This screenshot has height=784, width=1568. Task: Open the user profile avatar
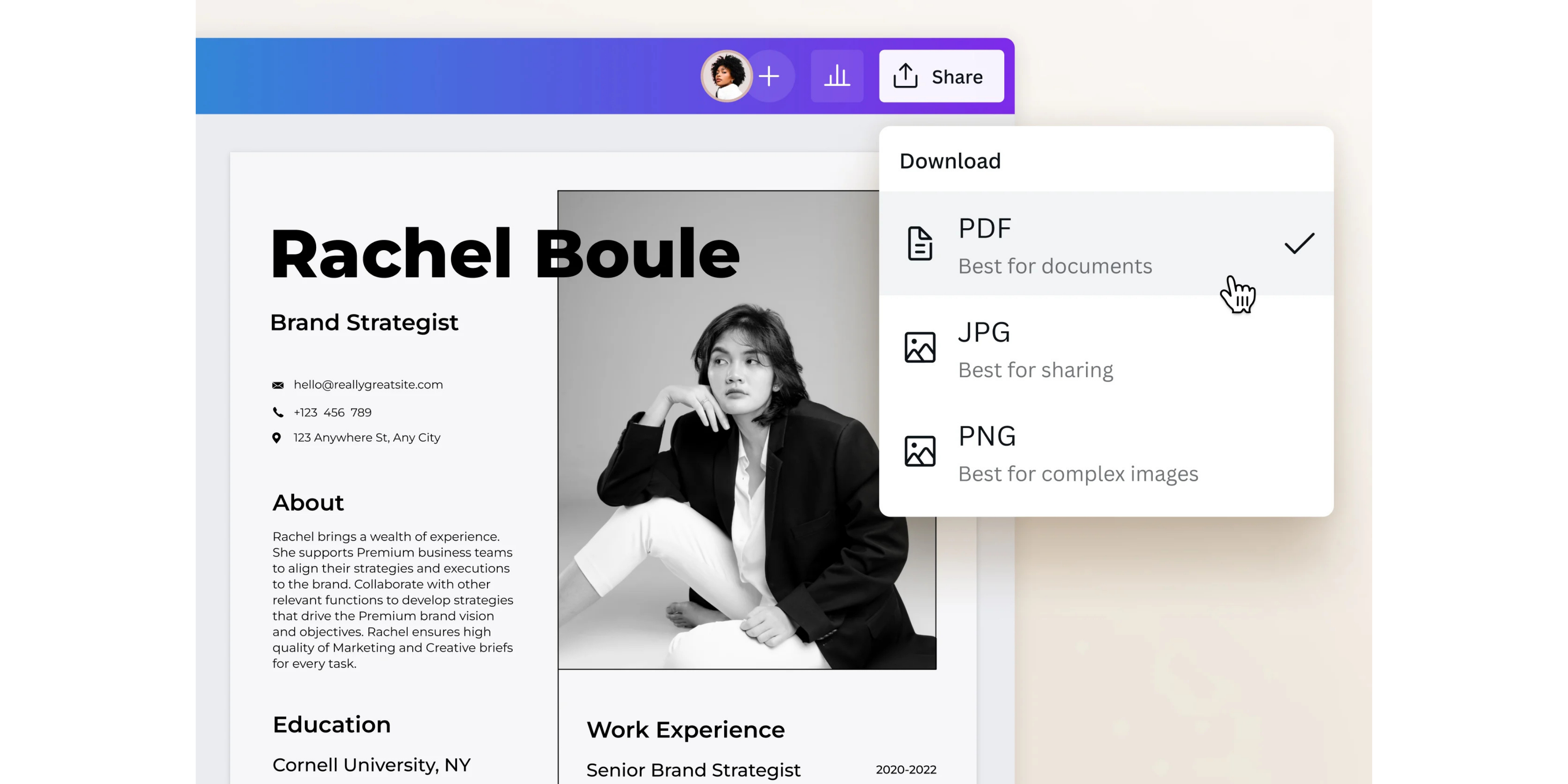pos(727,76)
